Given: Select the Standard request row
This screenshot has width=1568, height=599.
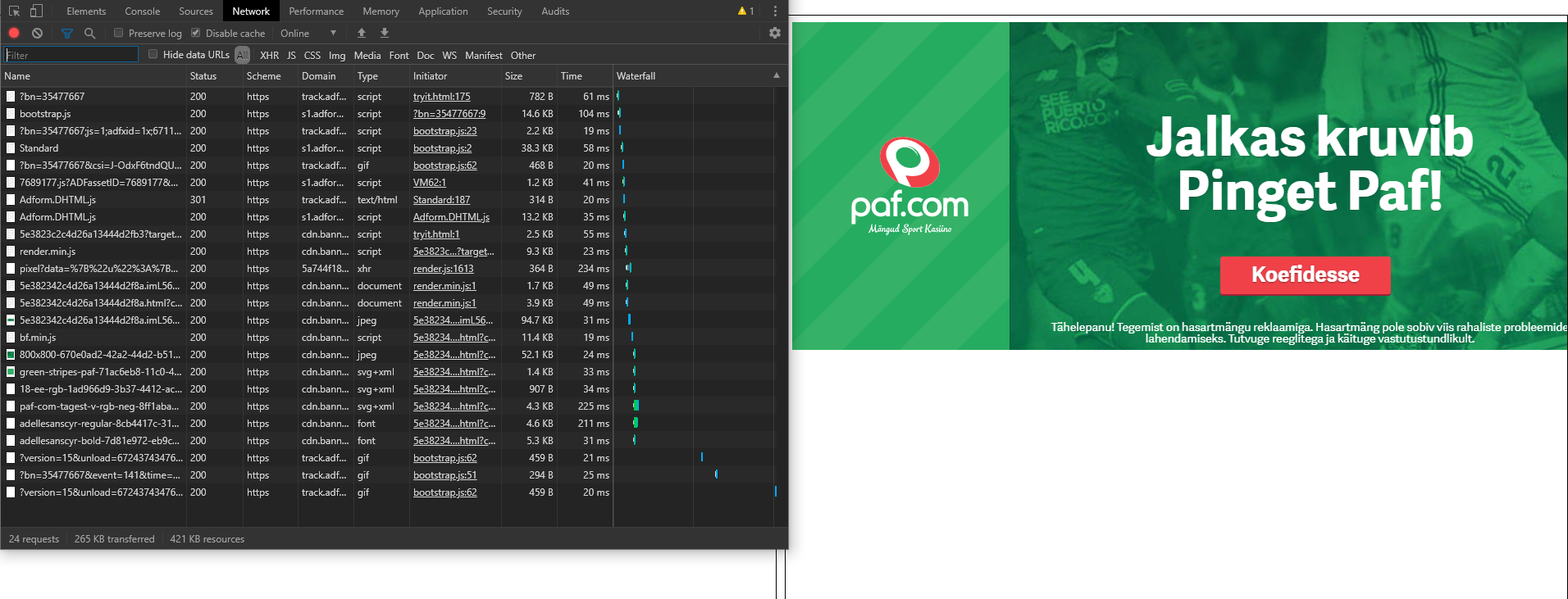Looking at the screenshot, I should pos(394,147).
